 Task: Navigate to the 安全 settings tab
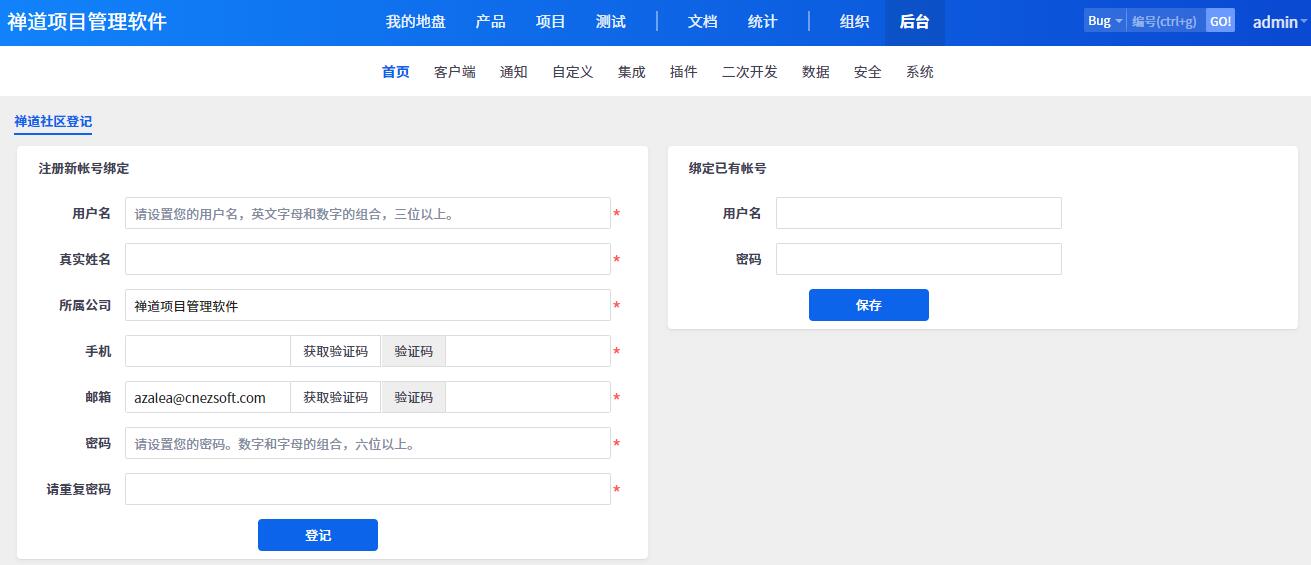(867, 72)
